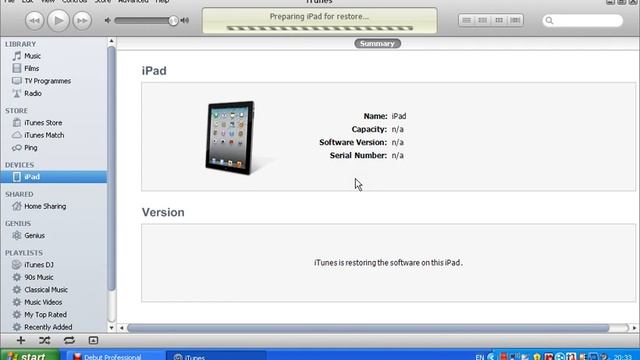Toggle repeat
The height and width of the screenshot is (360, 640).
click(x=69, y=340)
